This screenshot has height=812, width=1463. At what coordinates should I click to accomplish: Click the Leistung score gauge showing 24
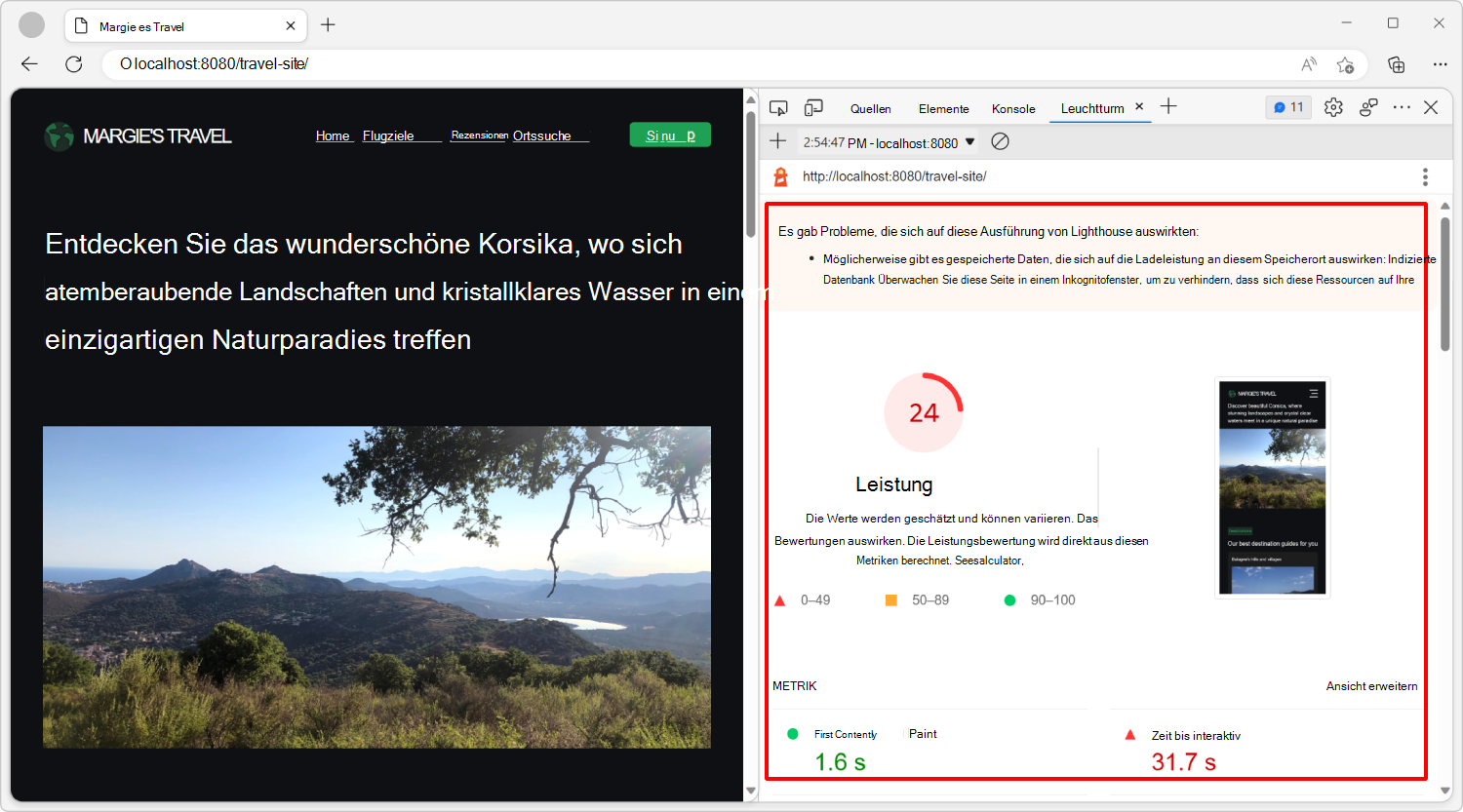pyautogui.click(x=923, y=412)
